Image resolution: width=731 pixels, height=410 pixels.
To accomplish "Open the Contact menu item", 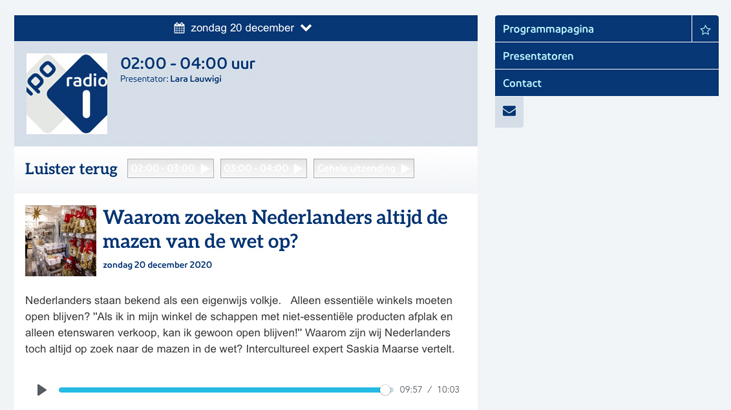I will coord(607,83).
